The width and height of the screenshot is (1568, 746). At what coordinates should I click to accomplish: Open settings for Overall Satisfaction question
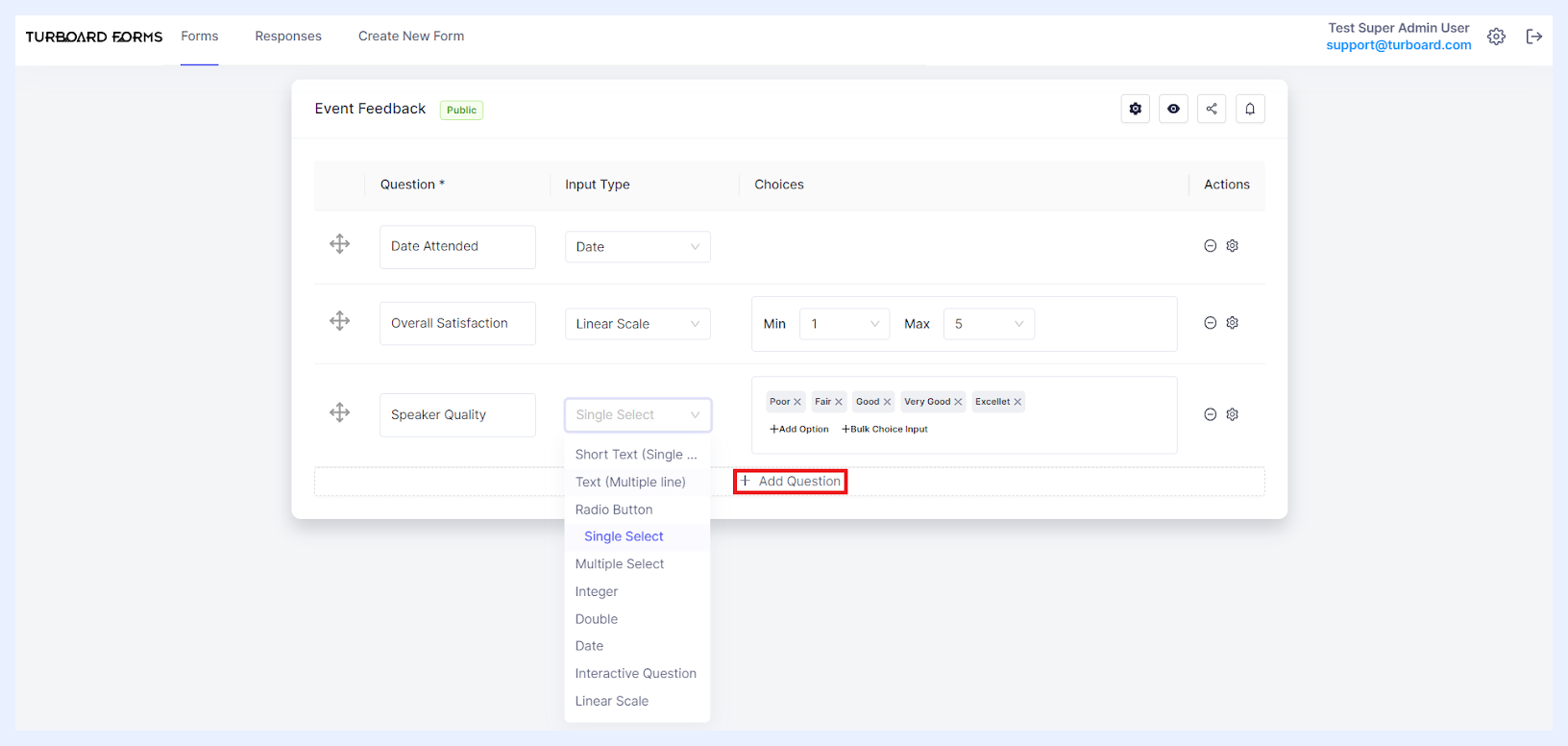pyautogui.click(x=1233, y=323)
